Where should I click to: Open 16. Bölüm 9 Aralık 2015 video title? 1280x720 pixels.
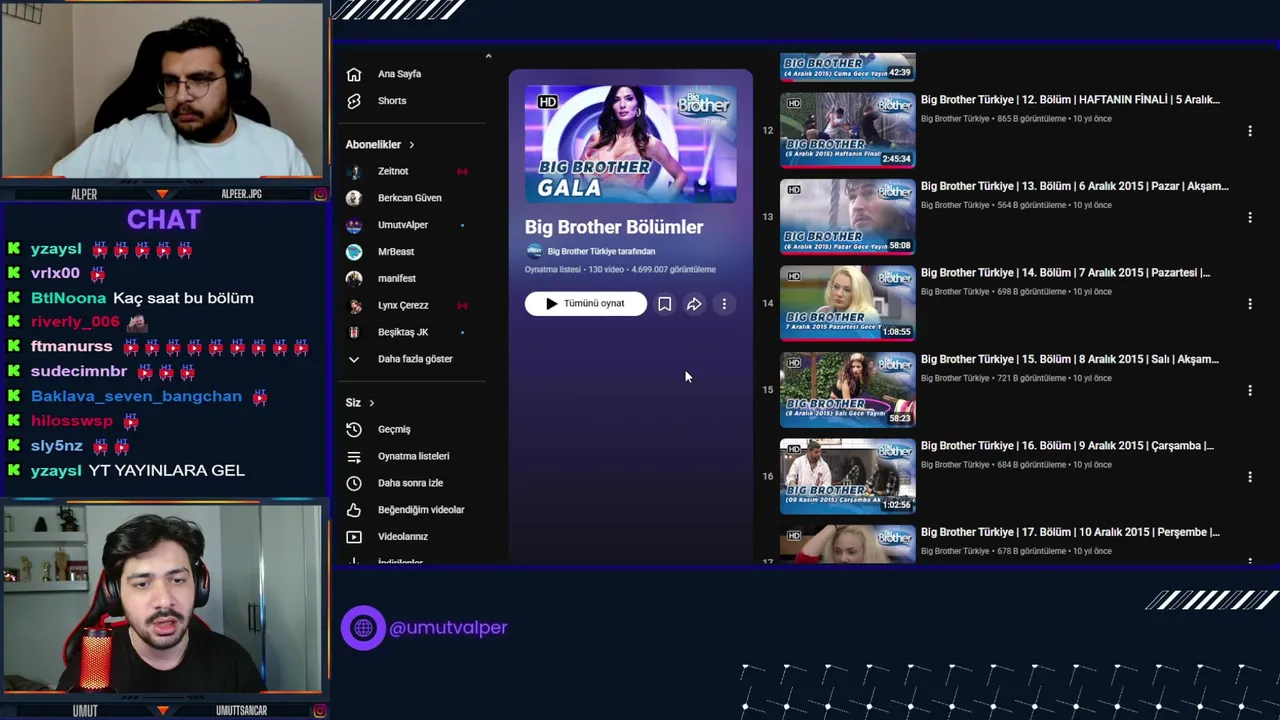click(1067, 445)
